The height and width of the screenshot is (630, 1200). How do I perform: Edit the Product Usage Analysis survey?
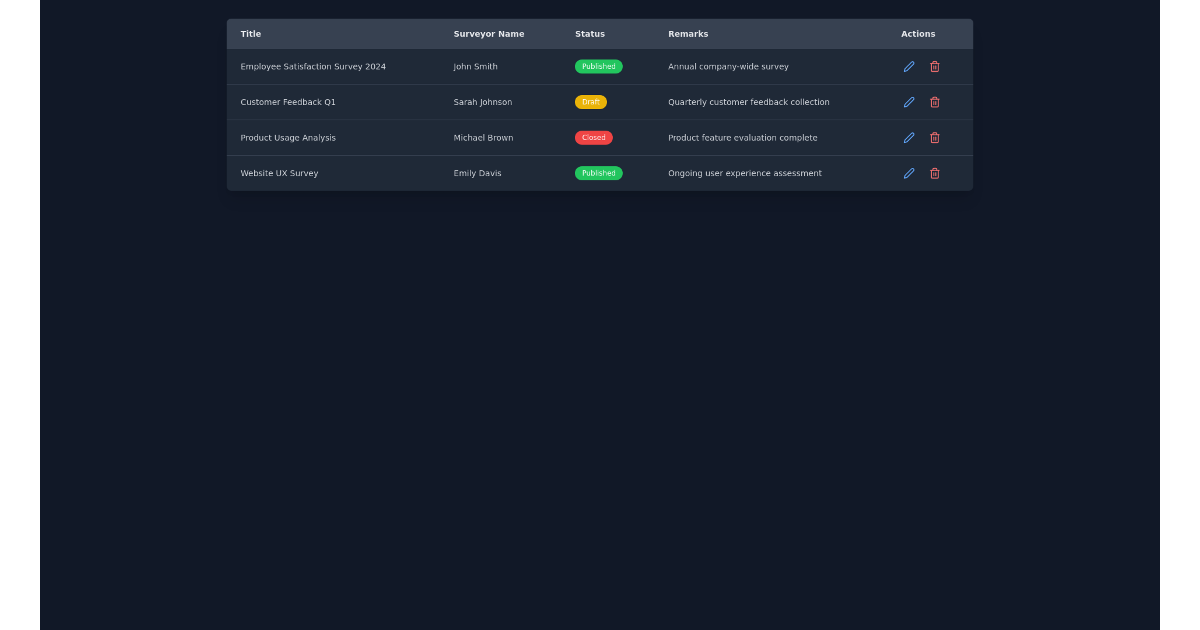point(909,137)
